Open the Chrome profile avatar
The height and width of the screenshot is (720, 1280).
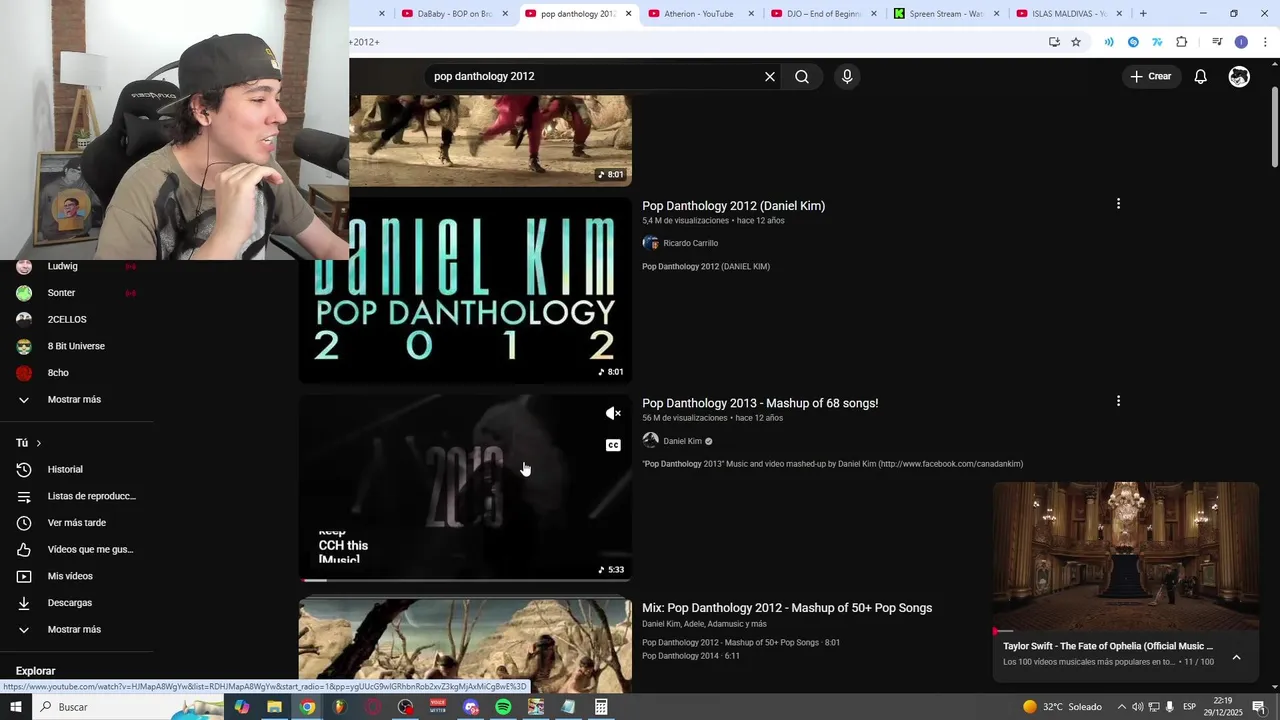1241,42
